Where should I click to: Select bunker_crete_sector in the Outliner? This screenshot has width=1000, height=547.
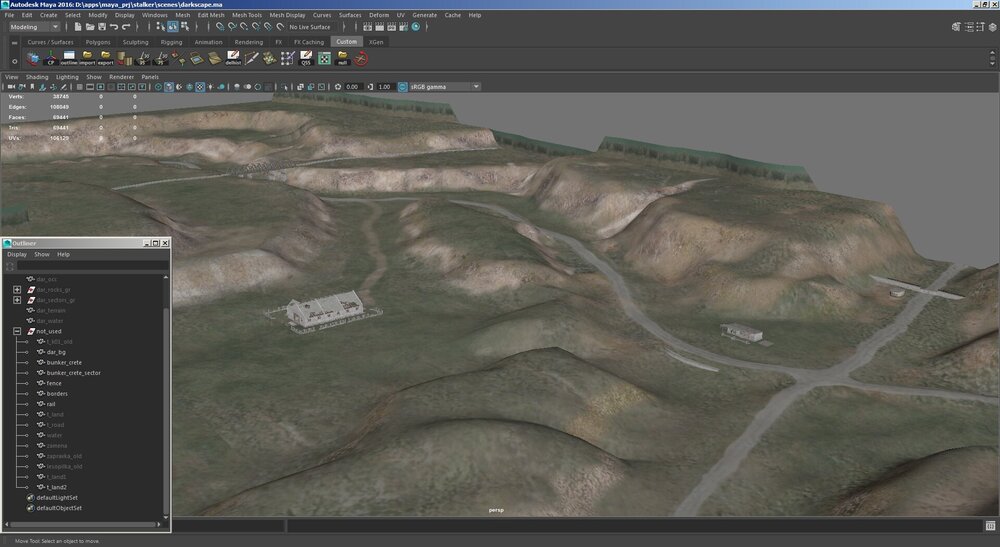(x=73, y=373)
